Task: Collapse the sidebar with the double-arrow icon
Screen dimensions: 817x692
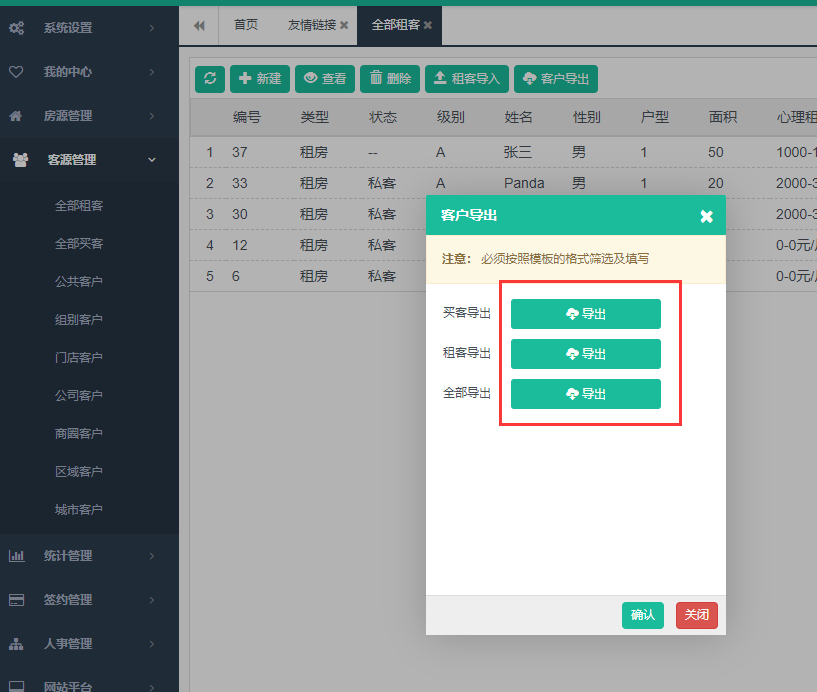Action: pos(199,25)
